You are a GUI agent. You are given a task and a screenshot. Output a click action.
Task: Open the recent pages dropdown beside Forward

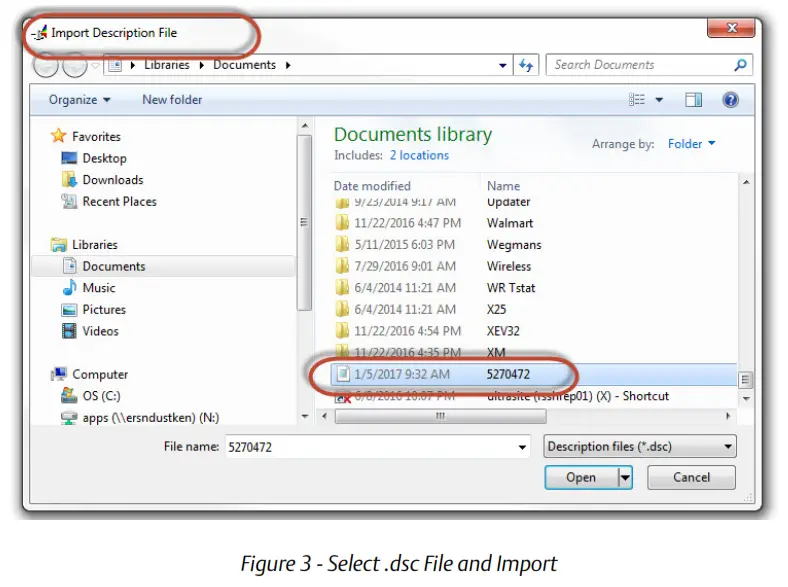click(x=95, y=65)
